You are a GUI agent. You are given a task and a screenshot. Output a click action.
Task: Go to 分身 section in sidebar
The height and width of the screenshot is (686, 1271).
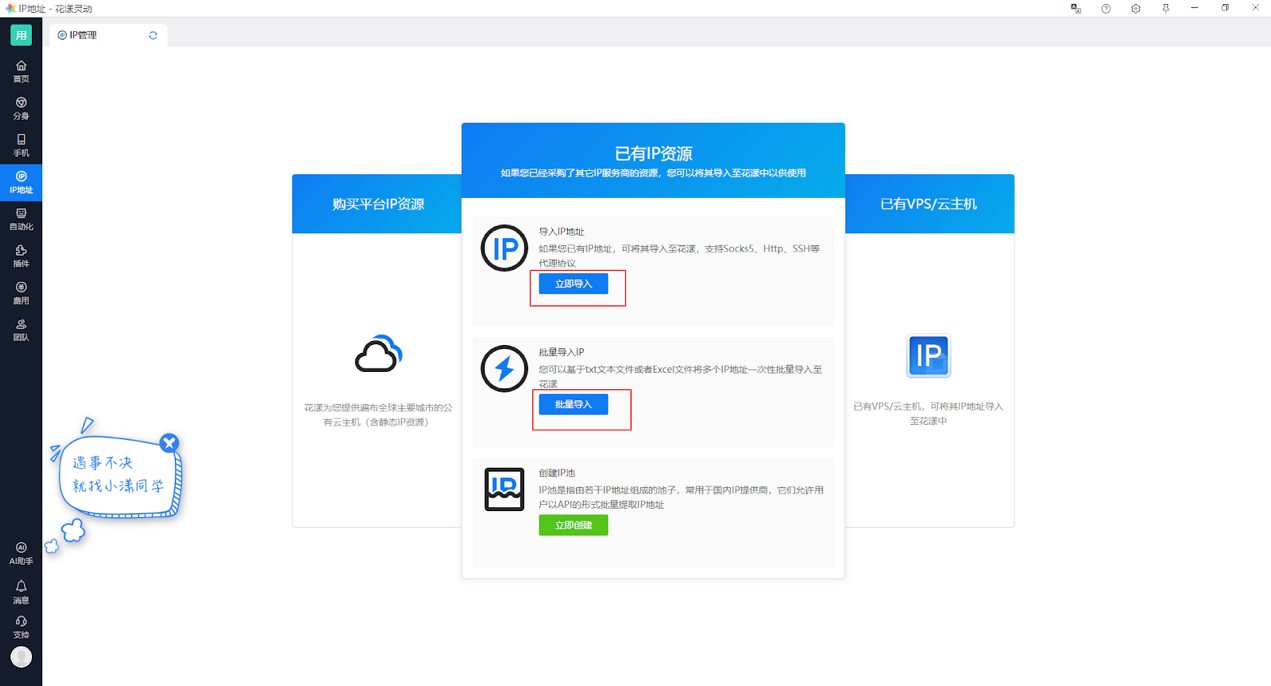tap(21, 108)
